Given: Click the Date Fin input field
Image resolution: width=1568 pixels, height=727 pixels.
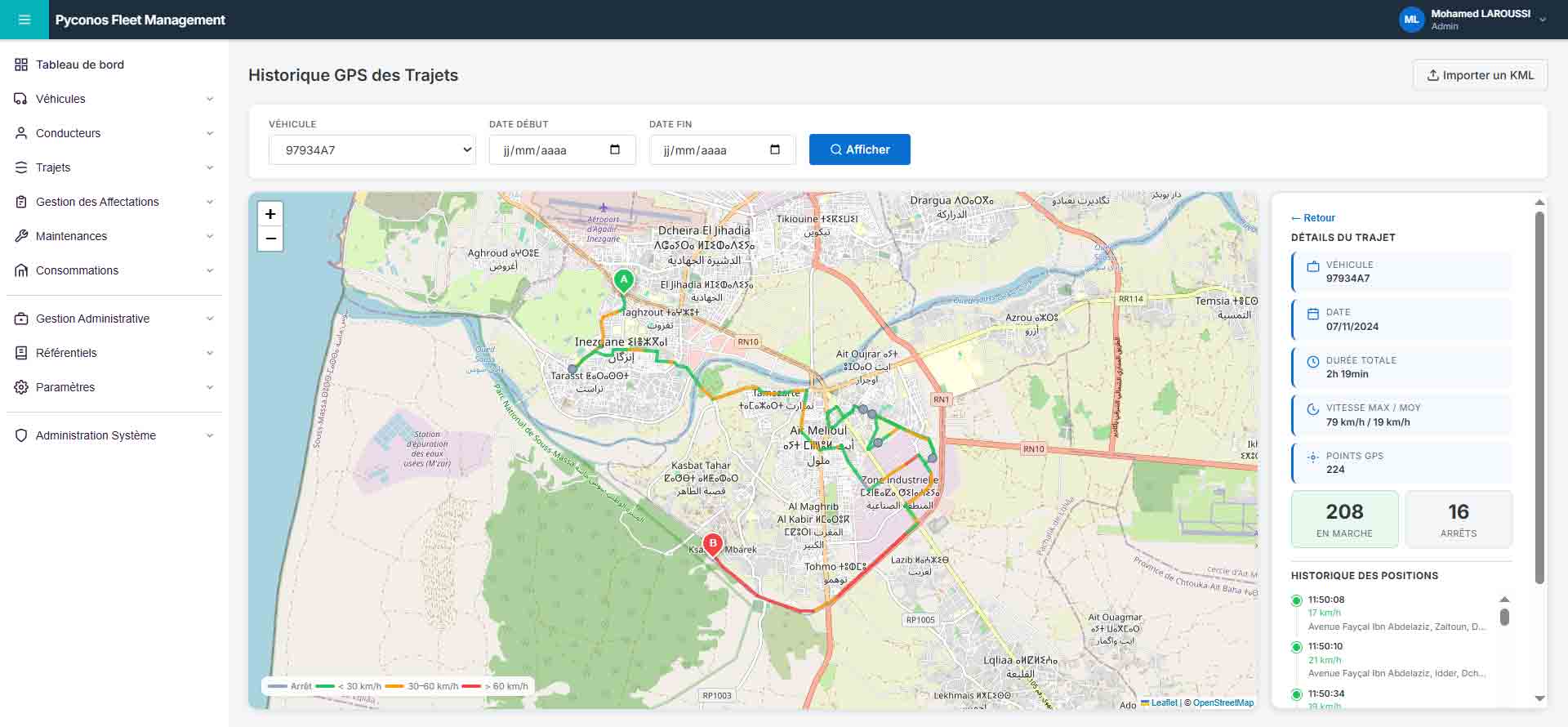Looking at the screenshot, I should 723,149.
